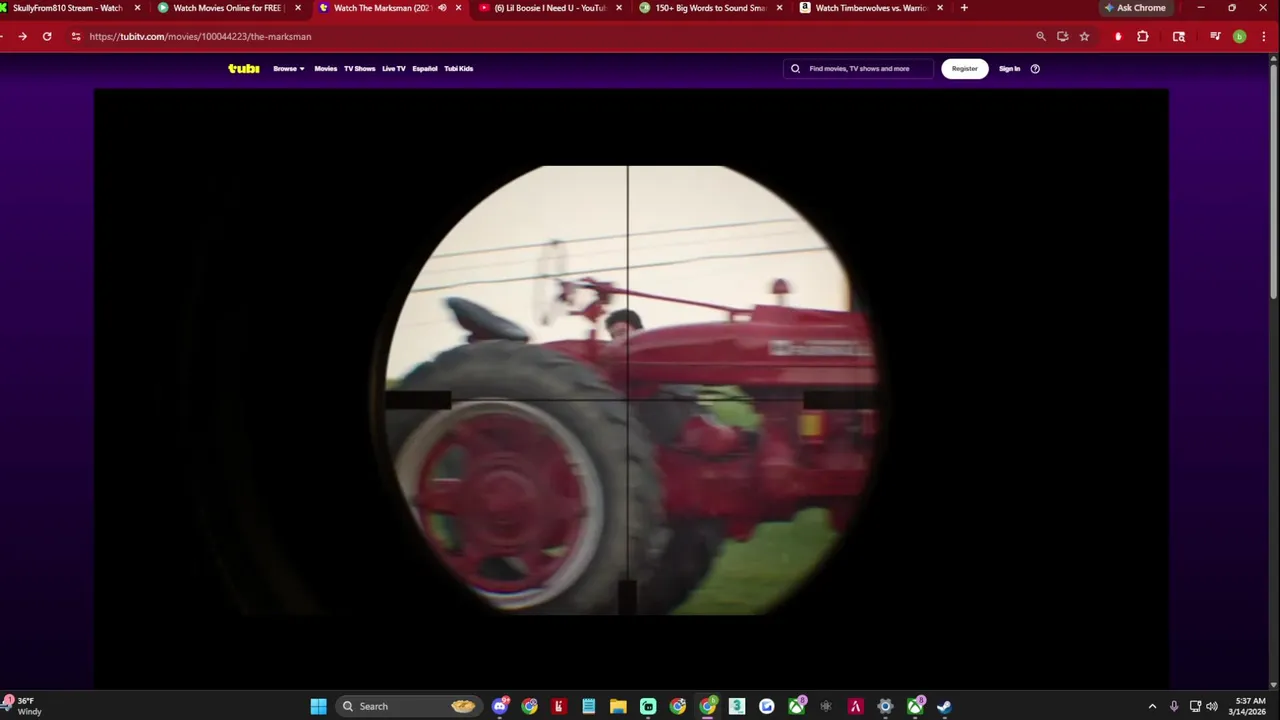Screen dimensions: 1280x720
Task: Click the install app icon in address bar
Action: 1063,36
